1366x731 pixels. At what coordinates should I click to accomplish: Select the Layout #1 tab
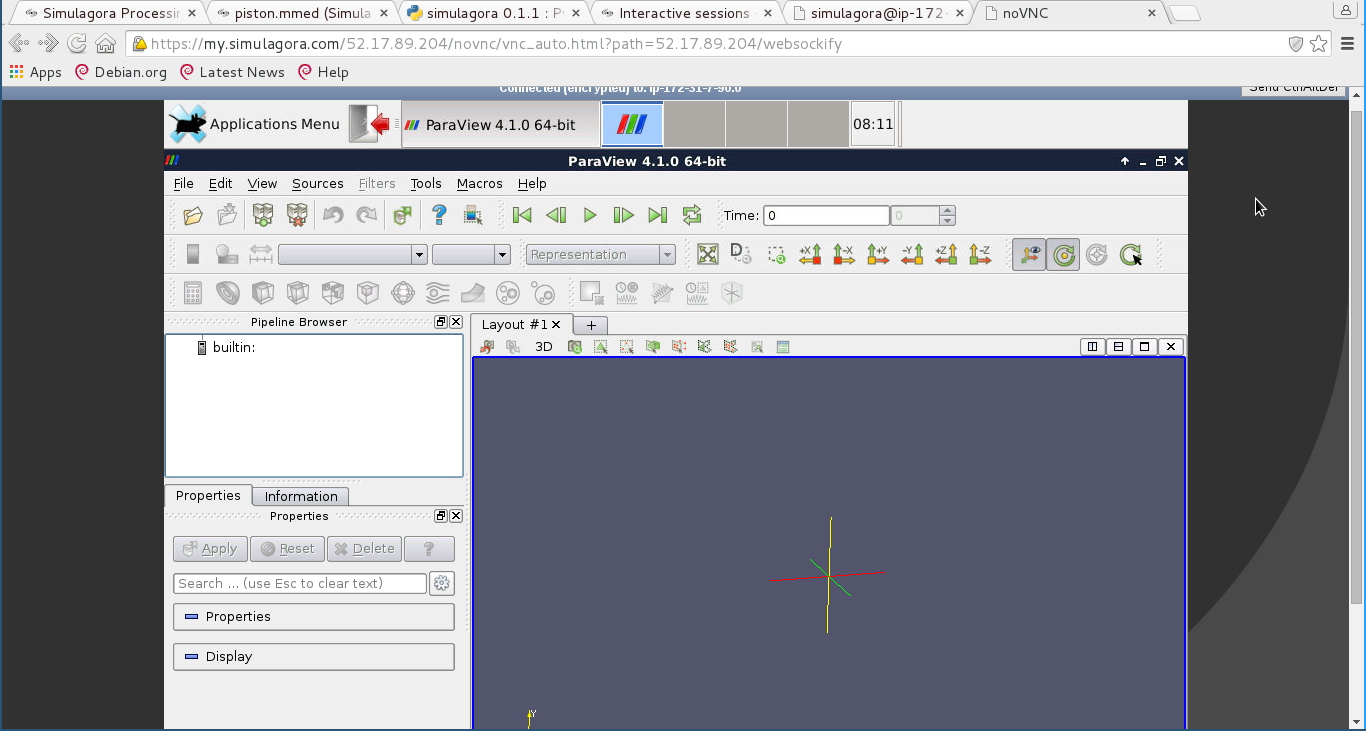point(521,324)
